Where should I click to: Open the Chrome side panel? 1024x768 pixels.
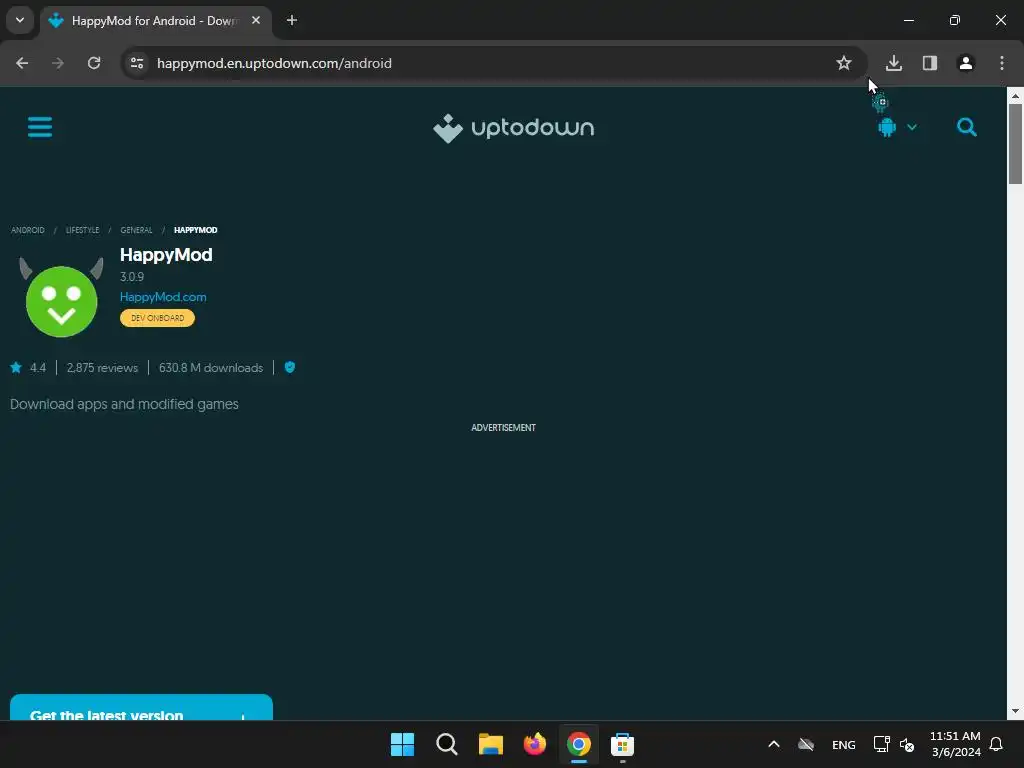(x=930, y=63)
